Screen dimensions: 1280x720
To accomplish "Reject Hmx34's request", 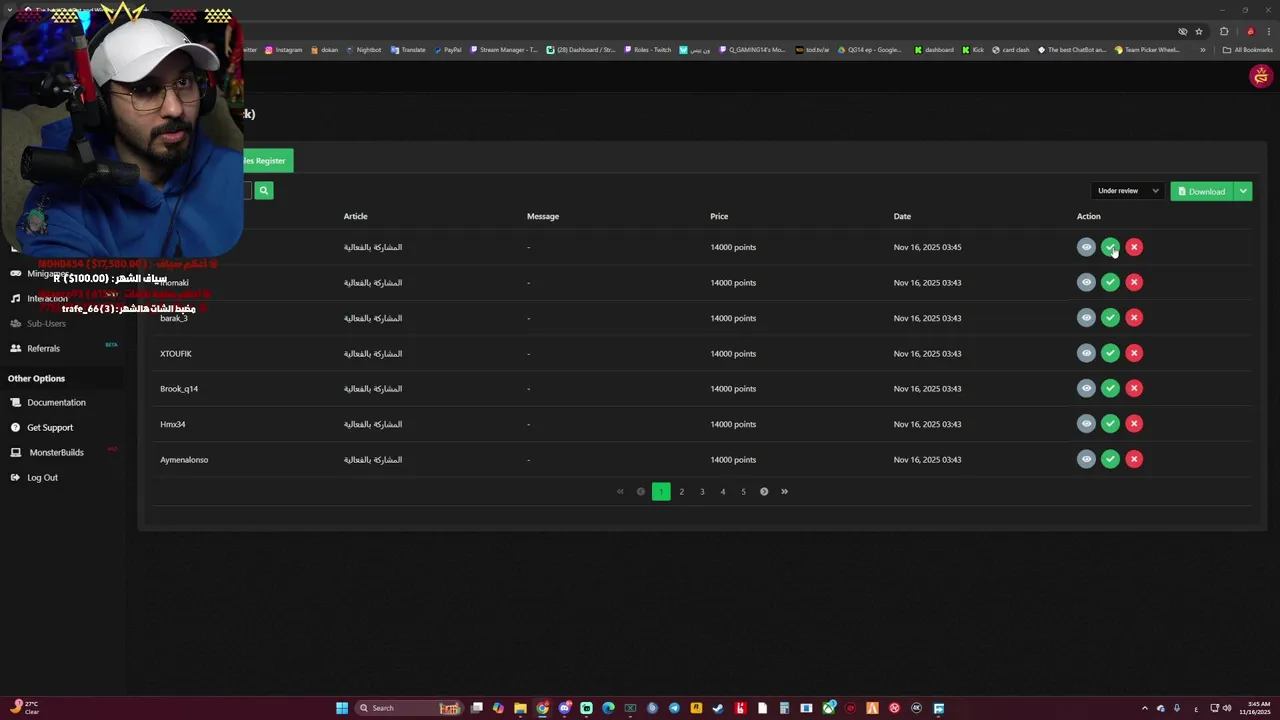I will pos(1134,424).
